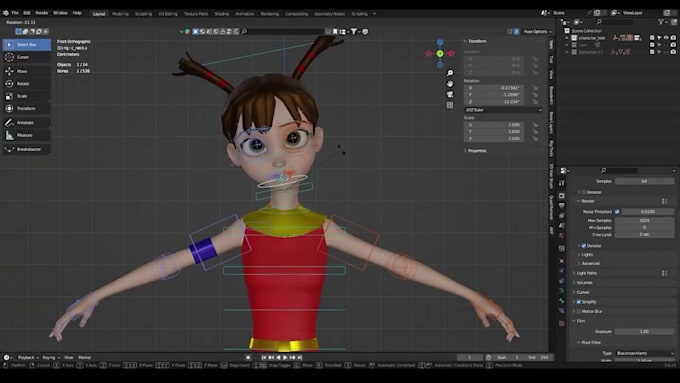The image size is (680, 383).
Task: Select the Select Box tool
Action: (x=26, y=45)
